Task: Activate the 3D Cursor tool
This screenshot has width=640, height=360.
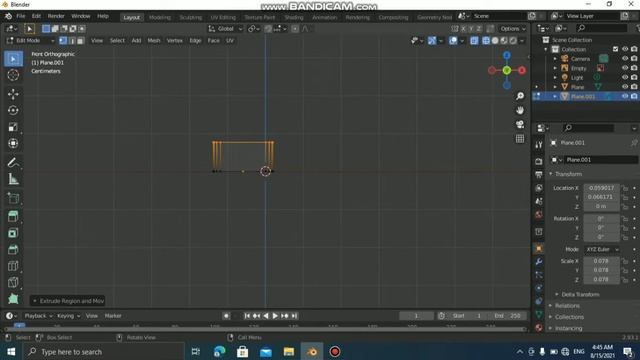Action: click(x=13, y=75)
